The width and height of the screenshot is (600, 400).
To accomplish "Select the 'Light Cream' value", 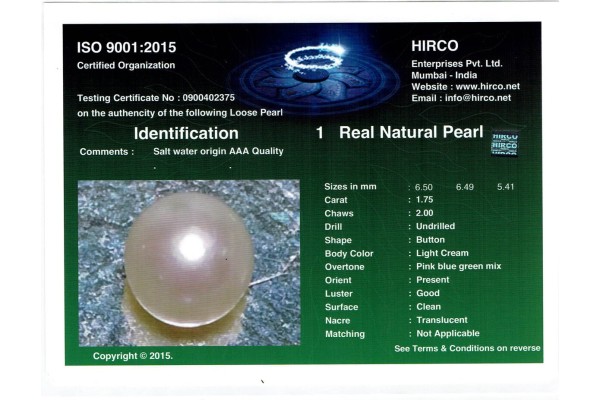I will (x=442, y=253).
